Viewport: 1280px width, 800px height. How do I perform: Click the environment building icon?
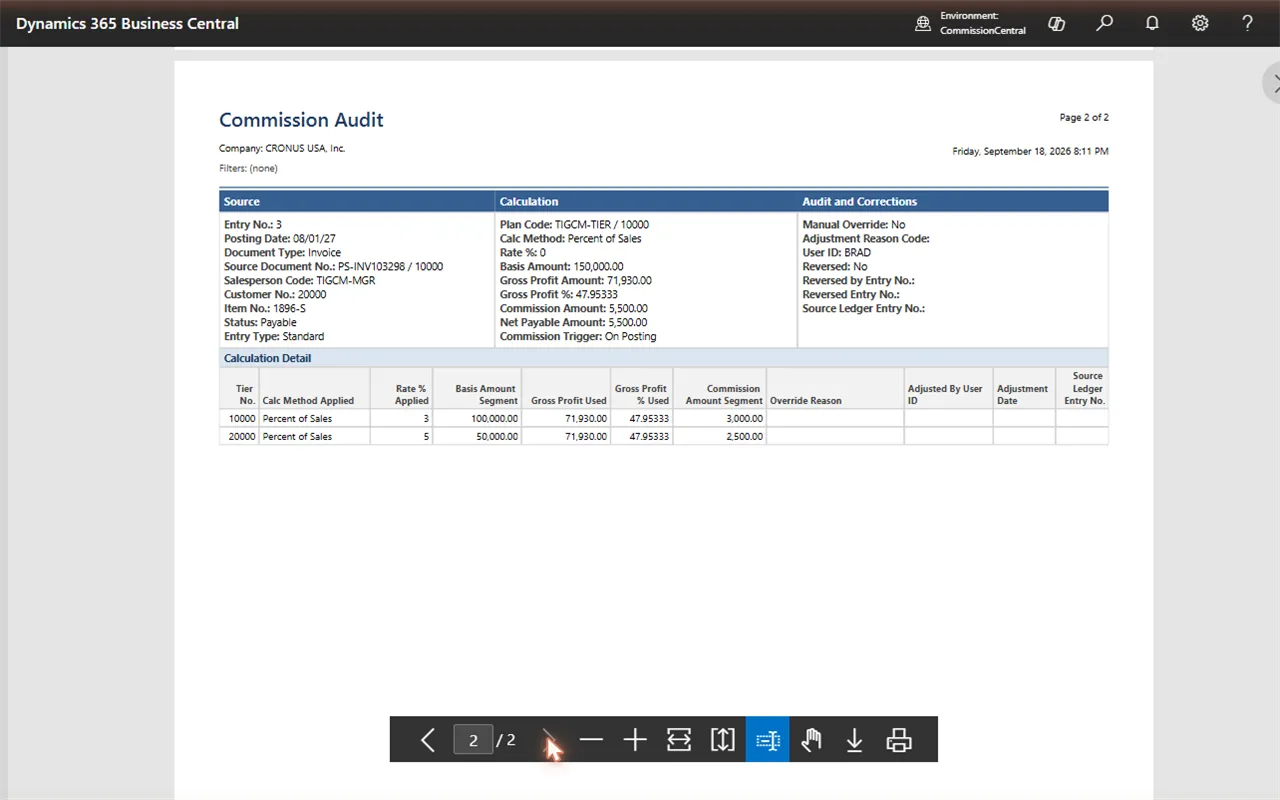[x=923, y=23]
